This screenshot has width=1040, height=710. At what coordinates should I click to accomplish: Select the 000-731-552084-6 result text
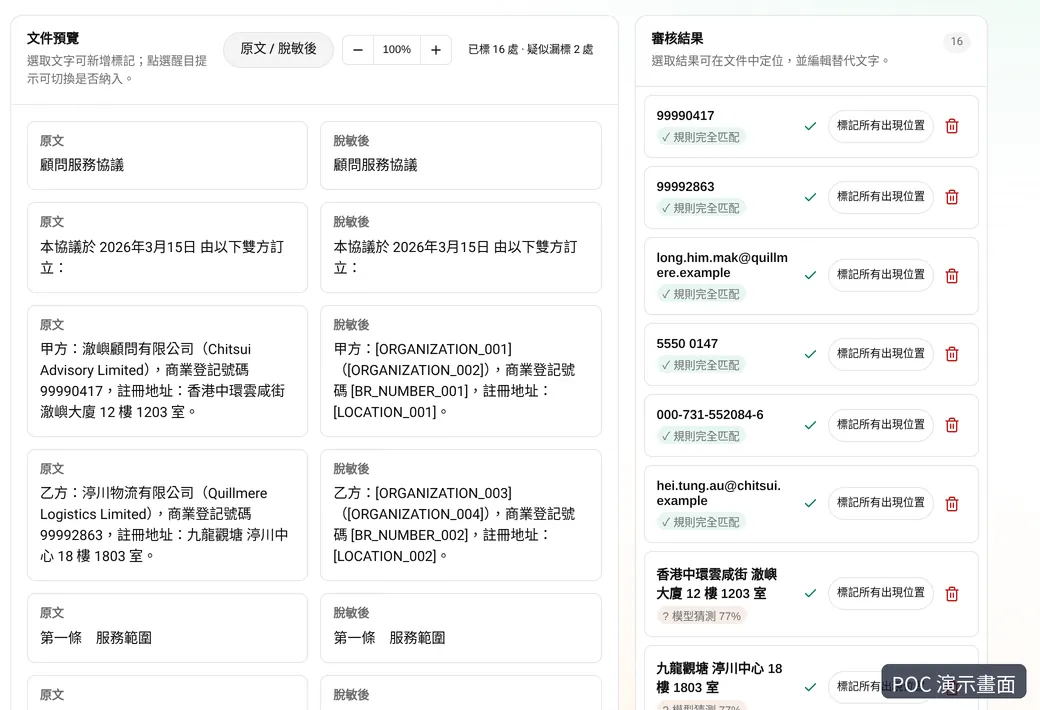710,415
